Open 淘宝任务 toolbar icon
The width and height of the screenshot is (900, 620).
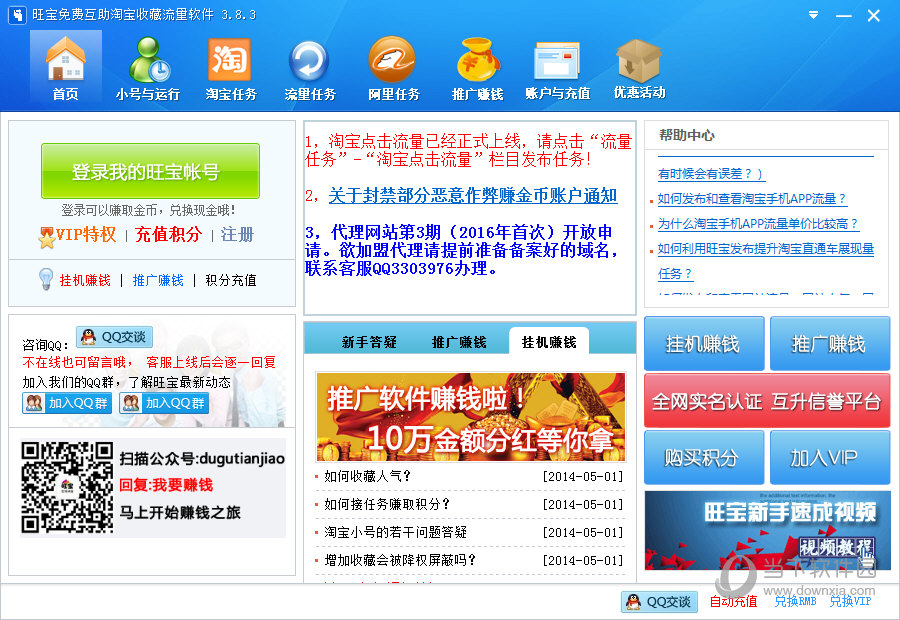tap(231, 68)
